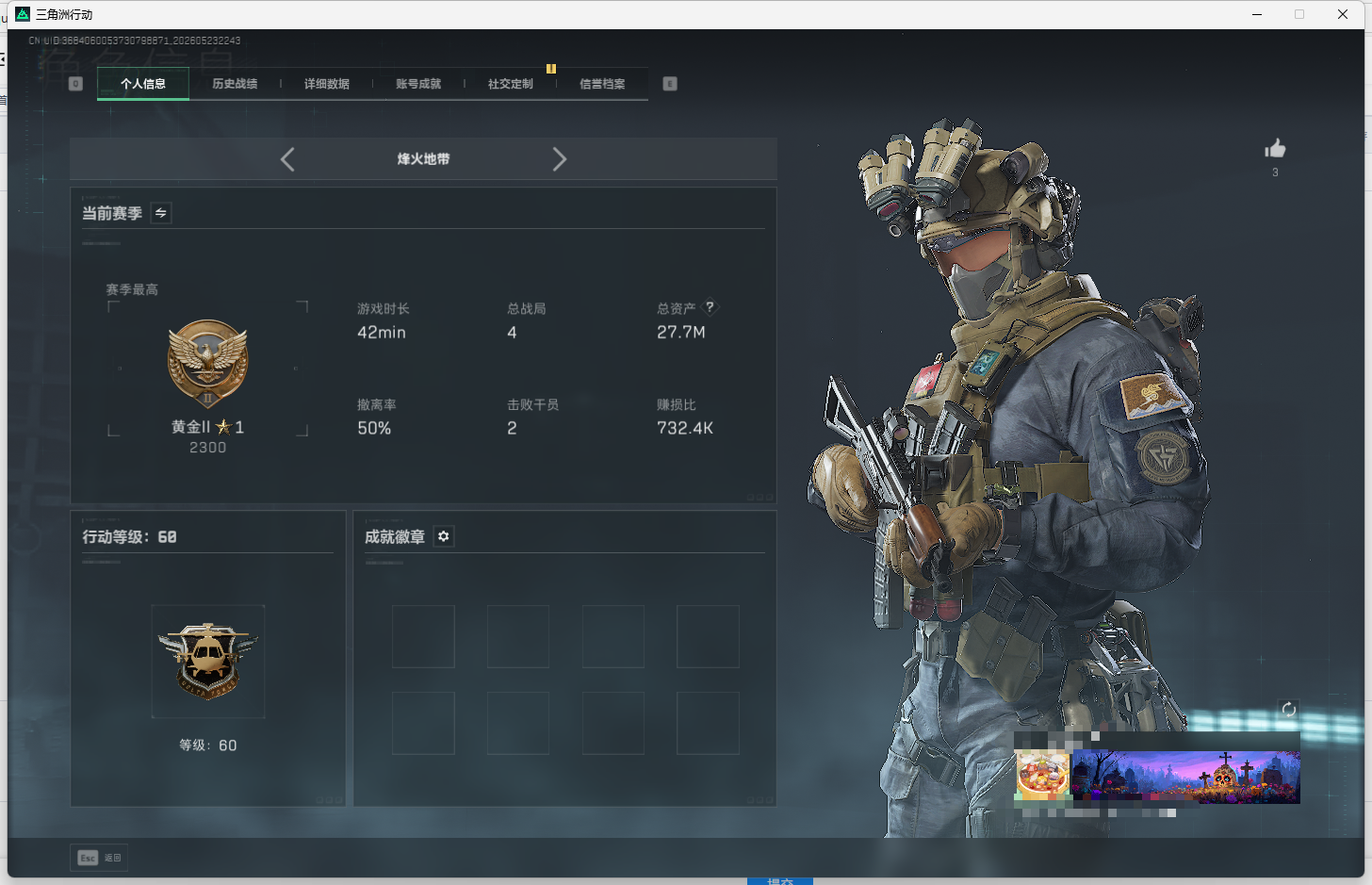The height and width of the screenshot is (885, 1372).
Task: Click the 当前赛季 heading text
Action: click(112, 214)
